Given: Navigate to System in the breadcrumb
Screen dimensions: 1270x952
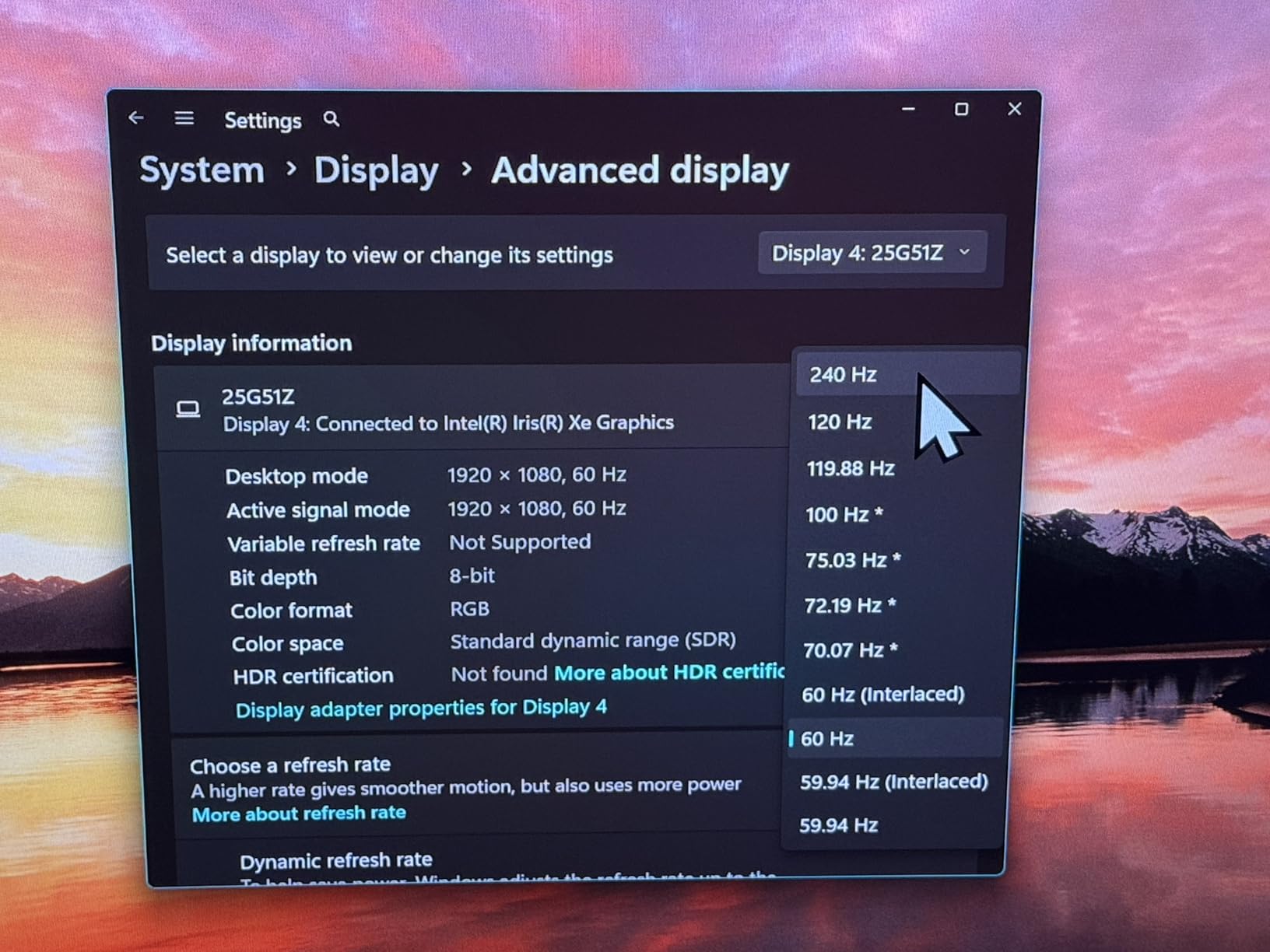Looking at the screenshot, I should (202, 170).
